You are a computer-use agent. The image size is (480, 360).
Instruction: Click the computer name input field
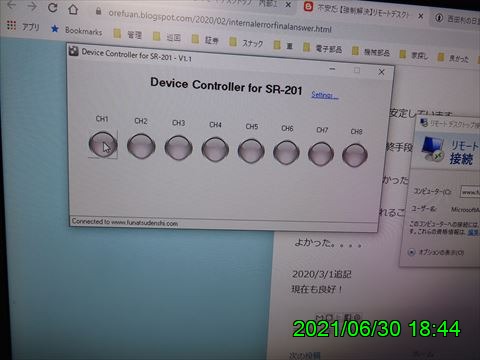pyautogui.click(x=470, y=192)
